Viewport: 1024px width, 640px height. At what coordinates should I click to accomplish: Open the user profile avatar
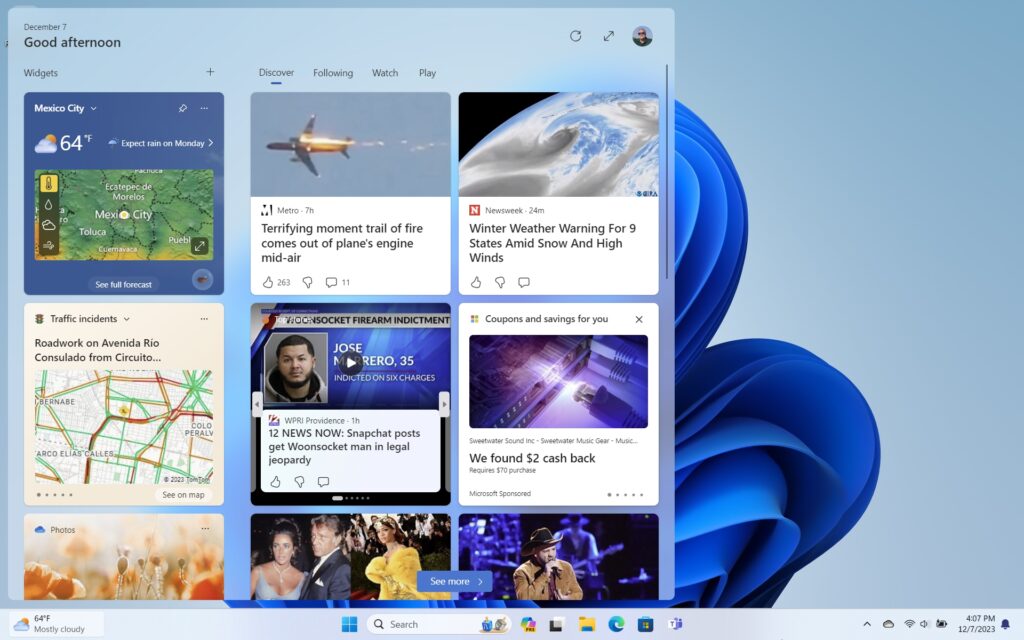coord(642,36)
